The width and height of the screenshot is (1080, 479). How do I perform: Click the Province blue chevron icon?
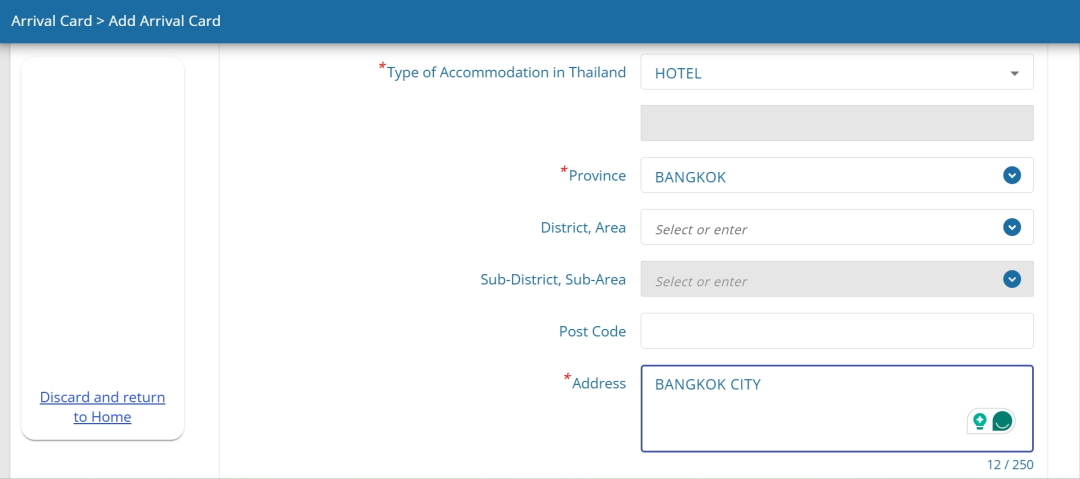[1011, 176]
